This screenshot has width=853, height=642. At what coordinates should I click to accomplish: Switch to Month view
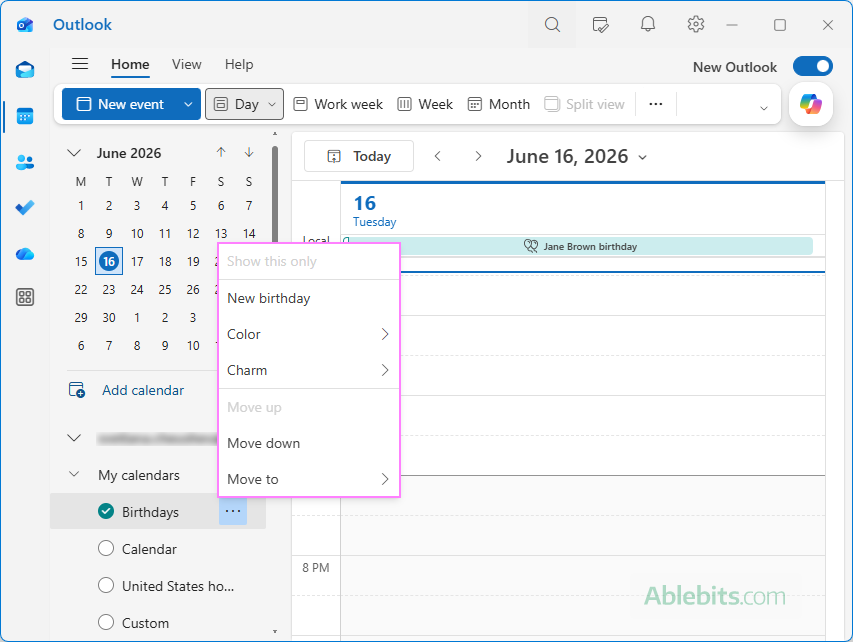pyautogui.click(x=499, y=104)
